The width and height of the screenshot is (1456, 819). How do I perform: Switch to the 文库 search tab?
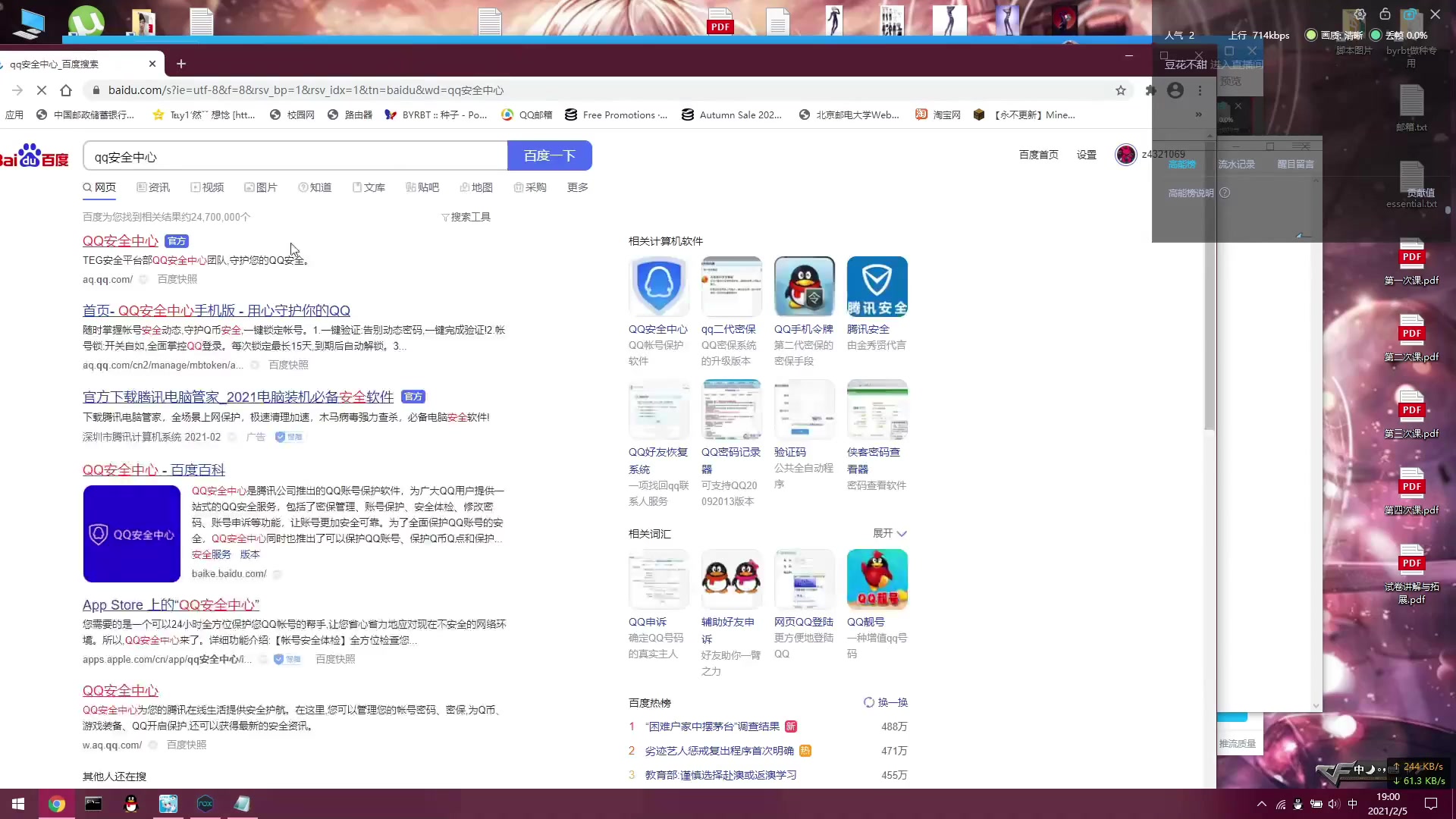pyautogui.click(x=369, y=187)
